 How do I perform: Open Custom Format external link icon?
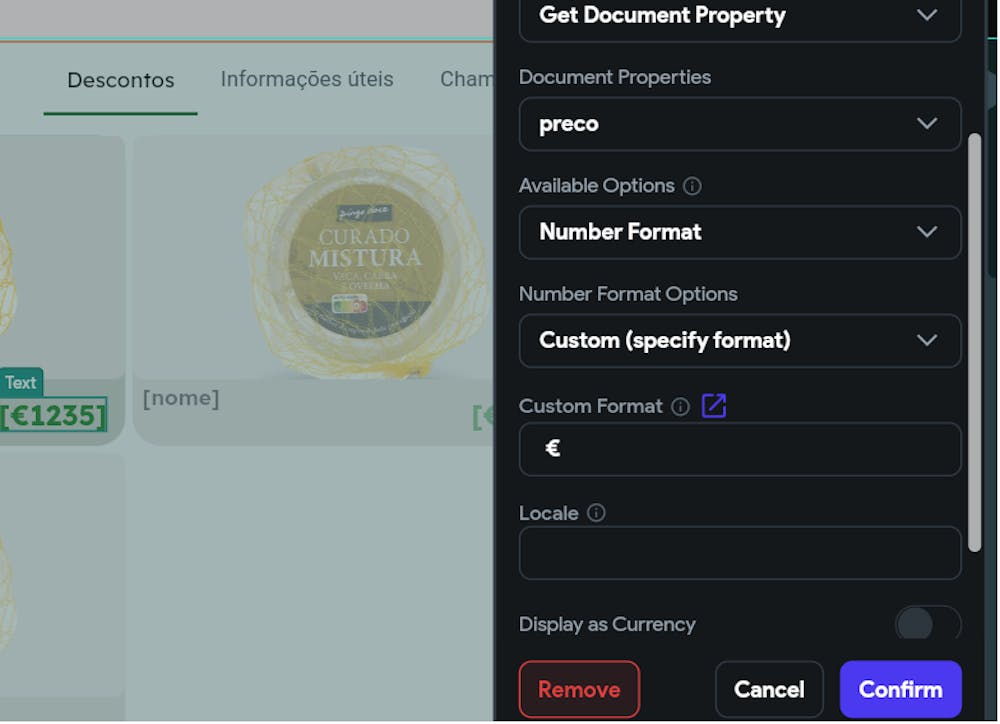(x=714, y=406)
